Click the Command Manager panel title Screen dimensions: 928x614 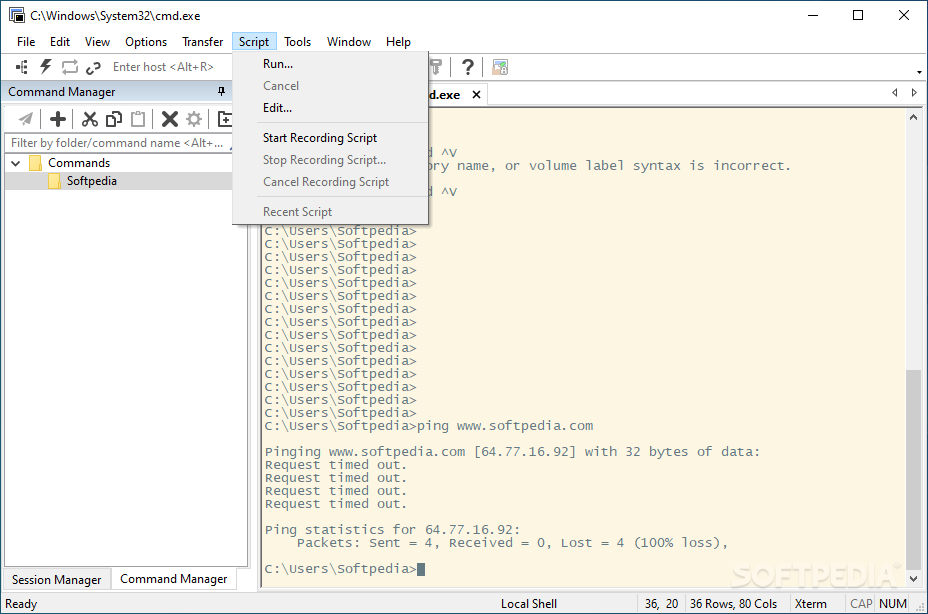[x=62, y=92]
